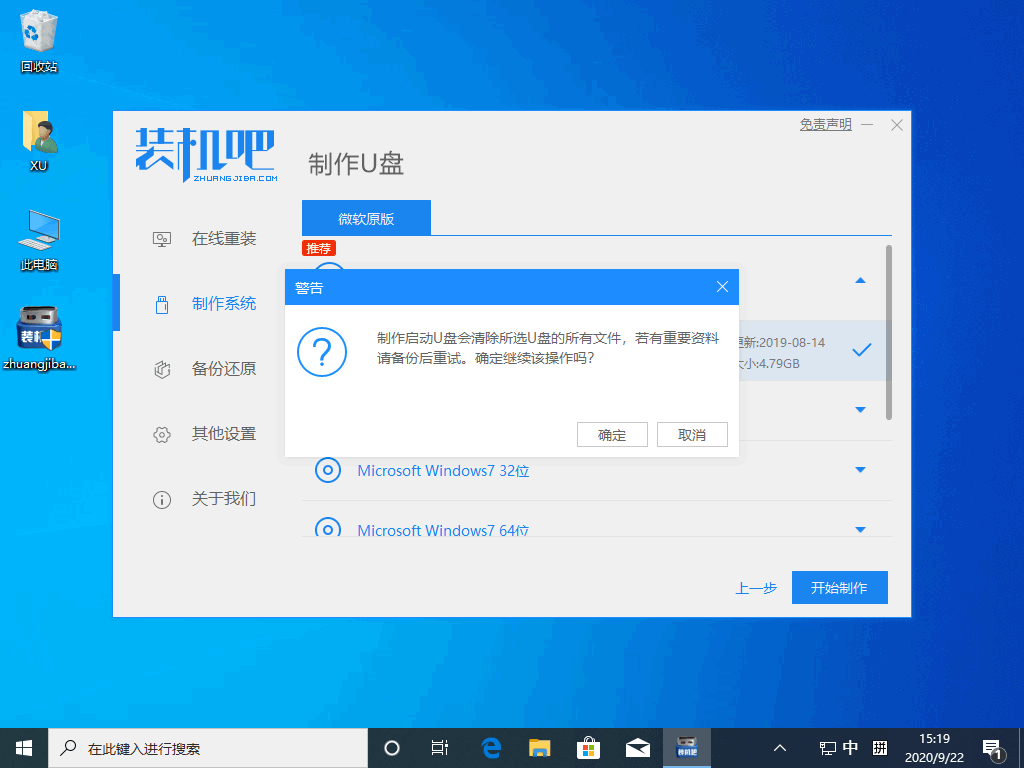This screenshot has width=1024, height=768.
Task: Select the 在线重装 sidebar icon
Action: 162,238
